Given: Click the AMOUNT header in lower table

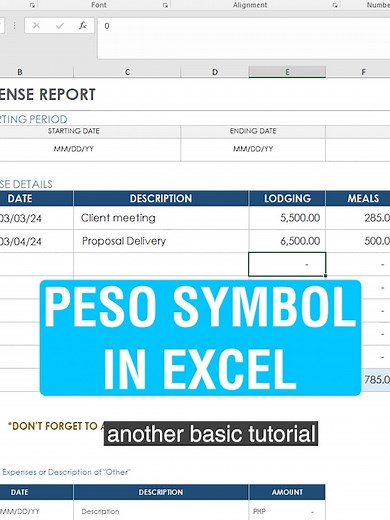Looking at the screenshot, I should click(287, 492).
